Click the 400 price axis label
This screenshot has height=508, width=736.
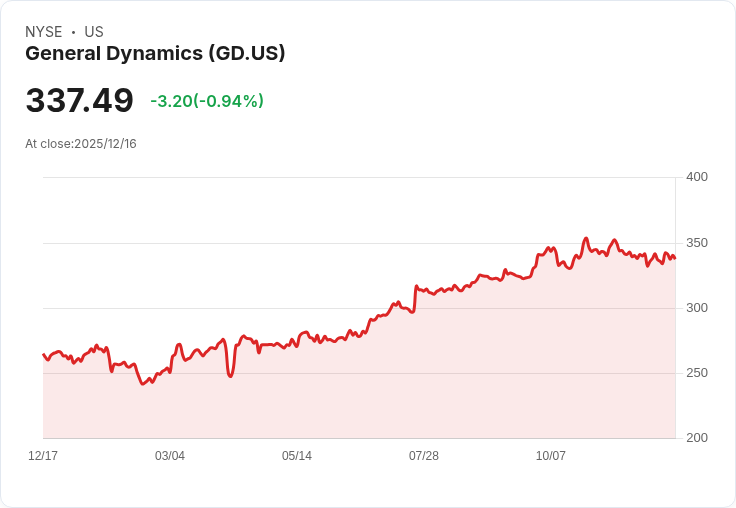[x=697, y=177]
